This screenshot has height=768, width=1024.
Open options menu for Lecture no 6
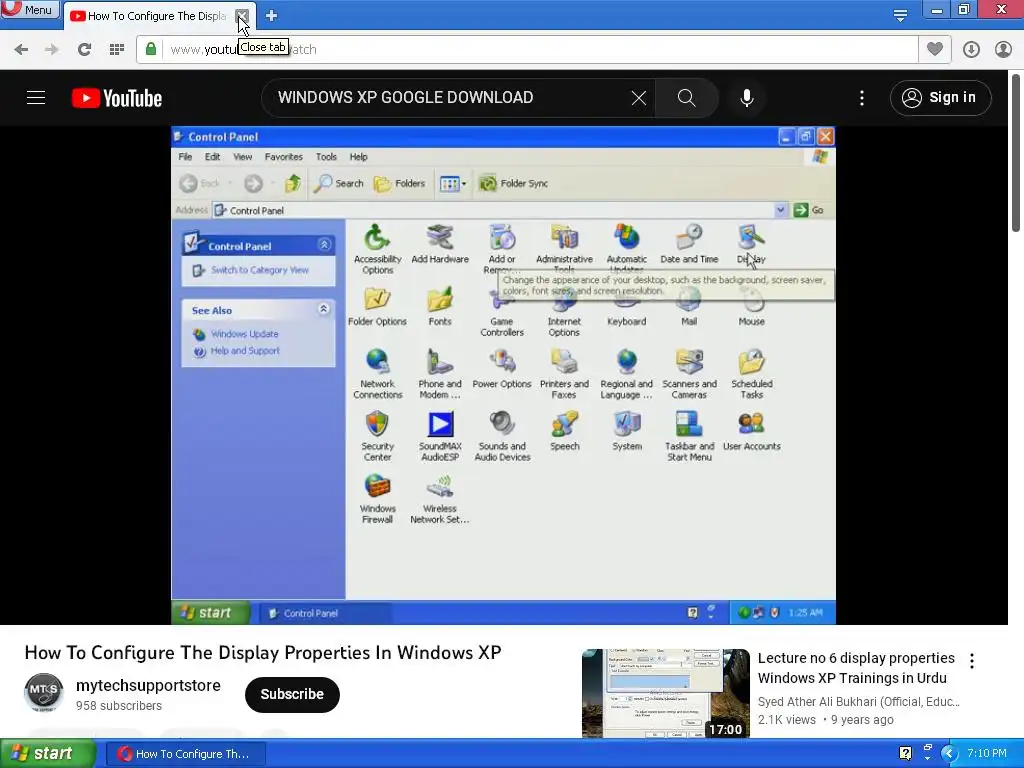972,661
